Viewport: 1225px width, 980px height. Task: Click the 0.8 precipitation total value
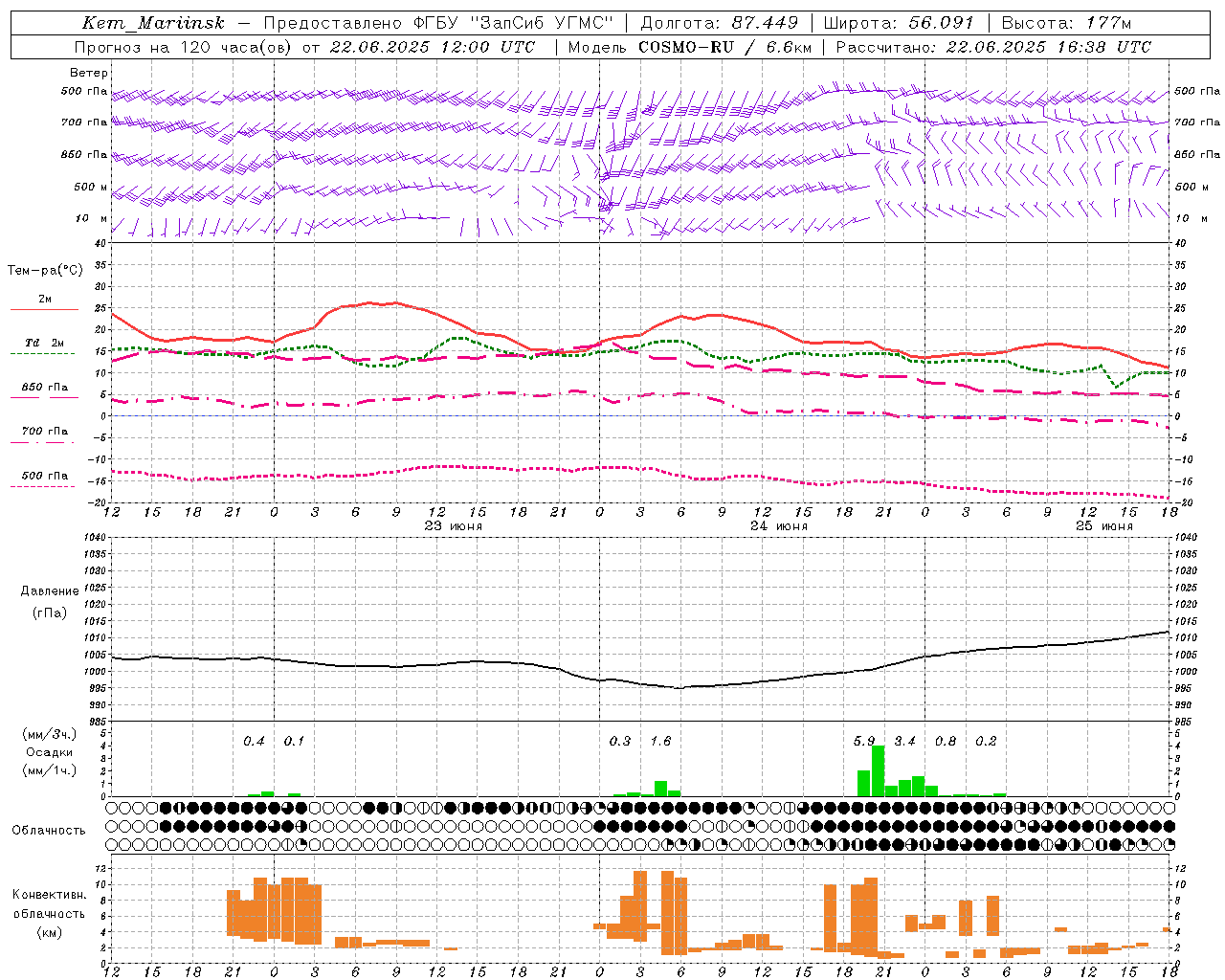[x=946, y=742]
